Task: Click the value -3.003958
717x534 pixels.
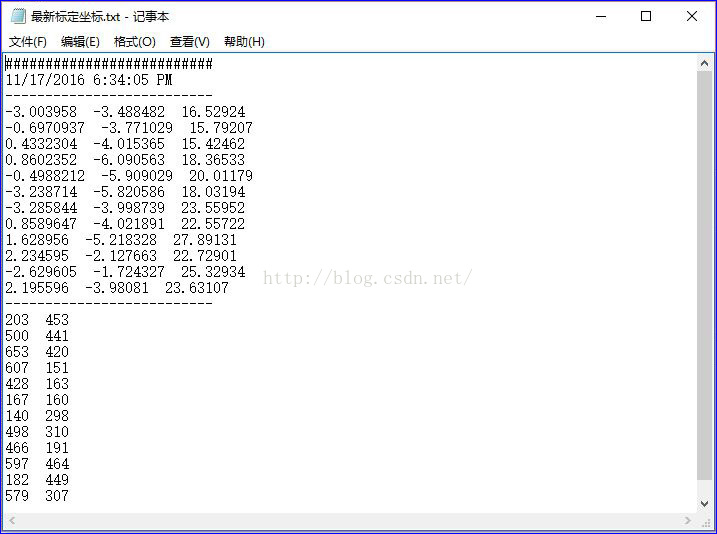Action: (x=41, y=112)
